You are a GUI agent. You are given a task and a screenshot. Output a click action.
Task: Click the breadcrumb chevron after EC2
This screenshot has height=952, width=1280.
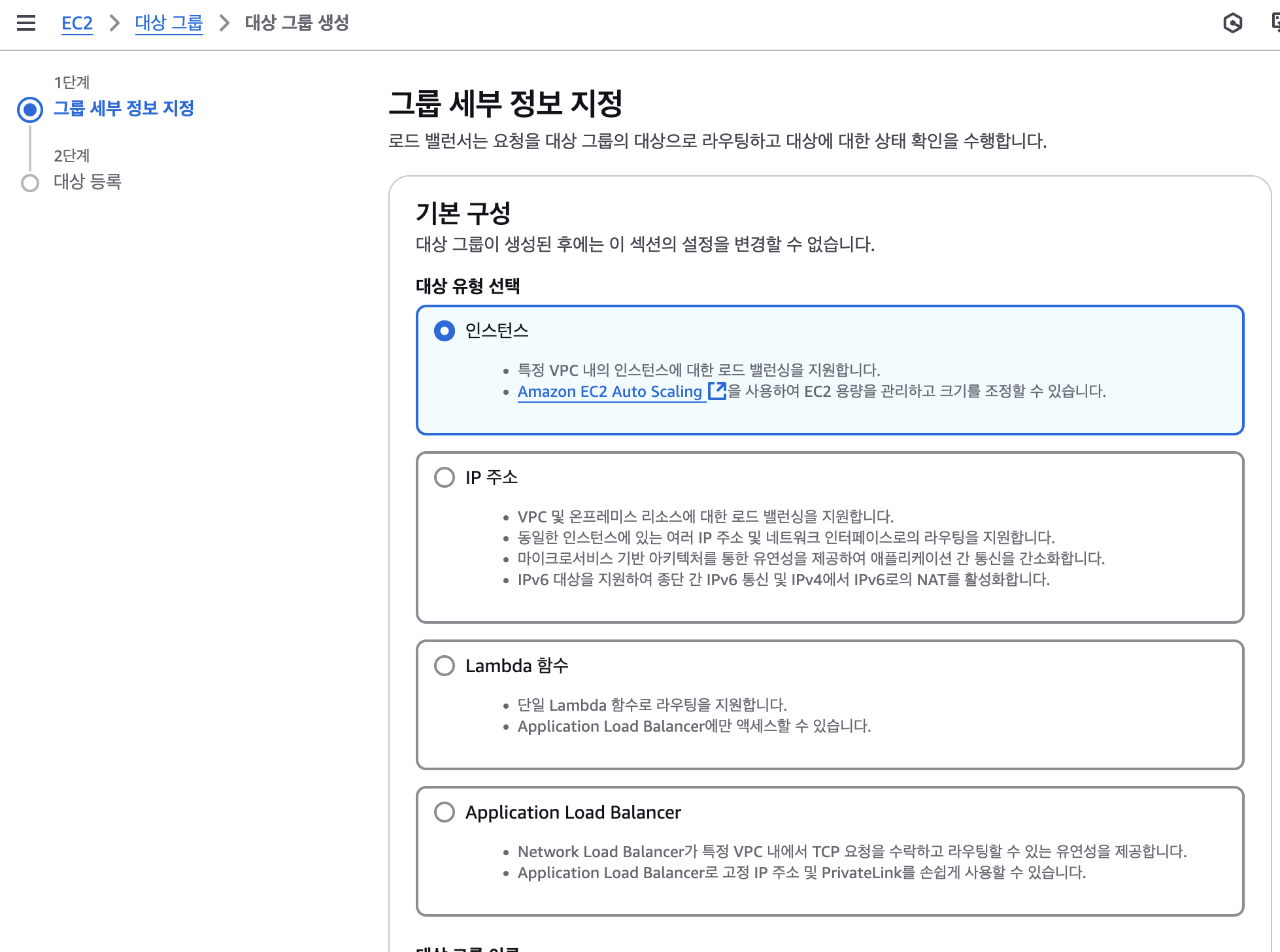tap(114, 23)
